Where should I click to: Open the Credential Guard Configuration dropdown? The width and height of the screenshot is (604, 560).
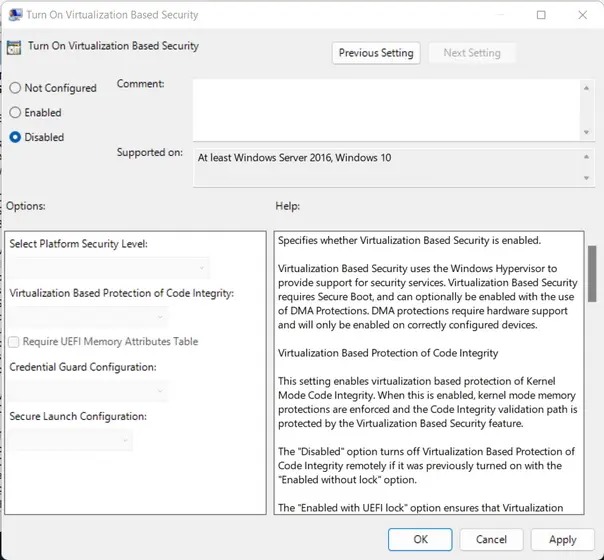click(88, 390)
